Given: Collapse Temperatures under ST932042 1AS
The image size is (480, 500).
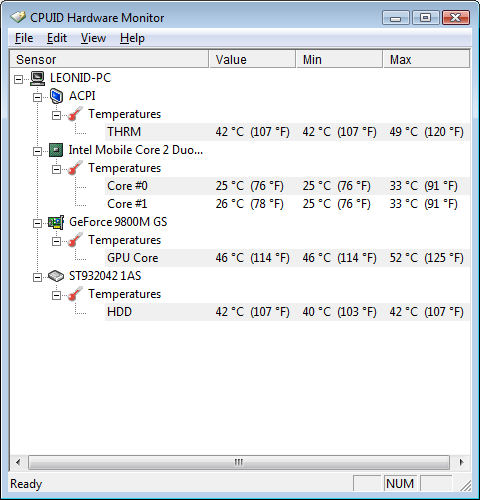Looking at the screenshot, I should tap(56, 295).
